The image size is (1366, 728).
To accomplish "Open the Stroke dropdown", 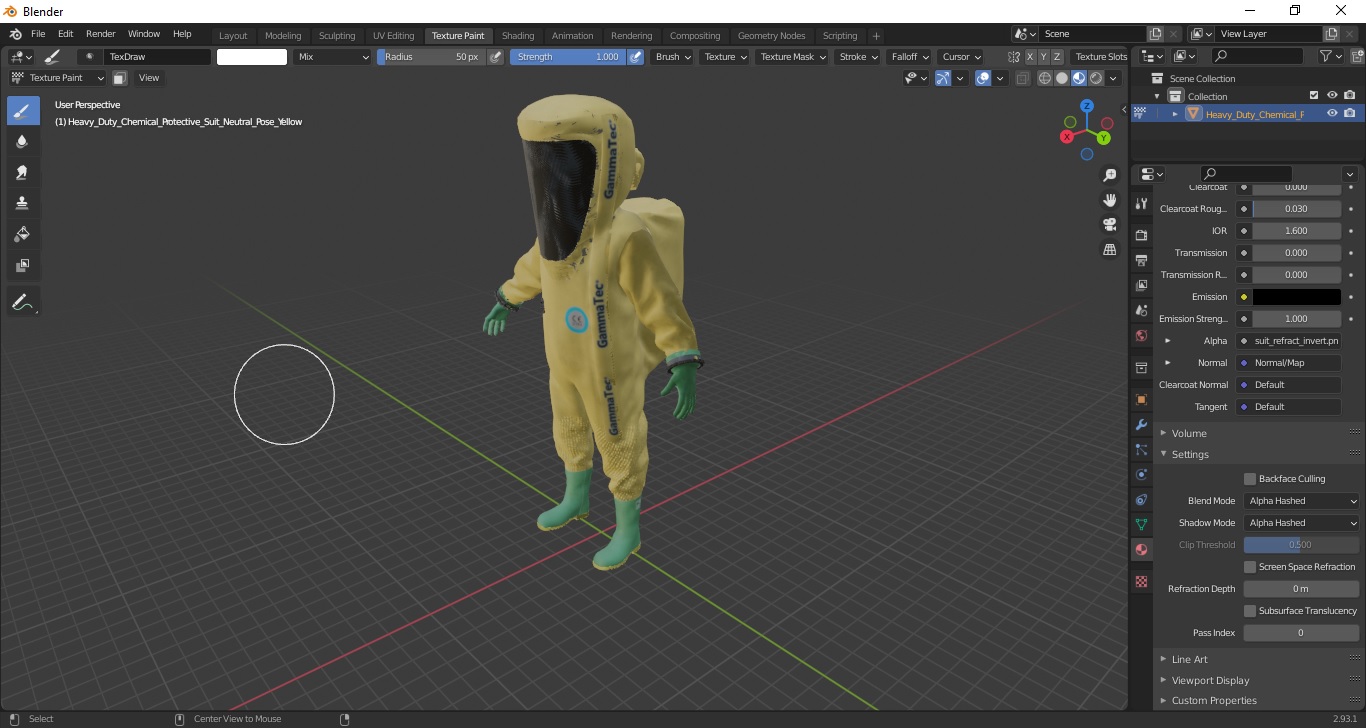I will (858, 57).
